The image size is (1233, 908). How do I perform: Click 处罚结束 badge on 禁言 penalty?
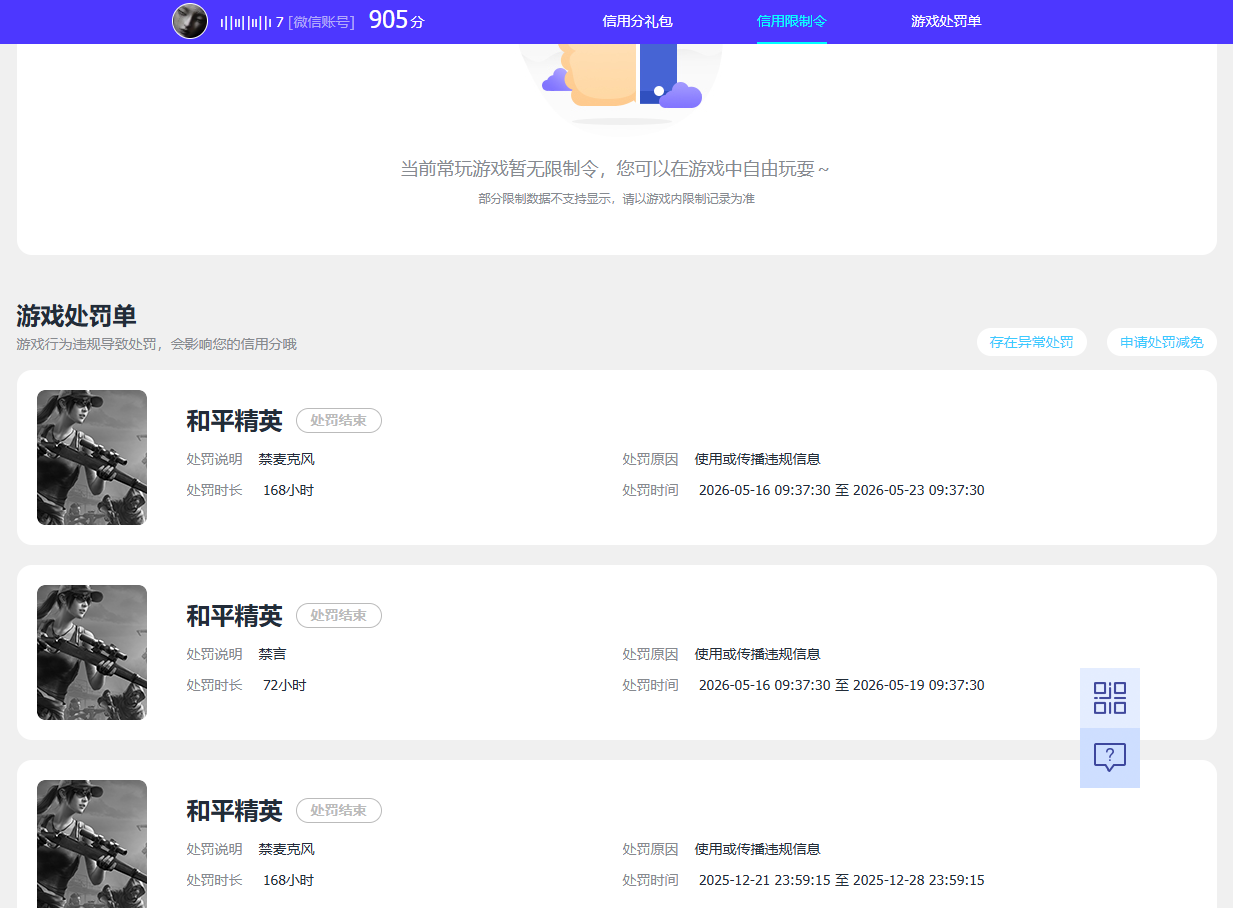tap(339, 616)
